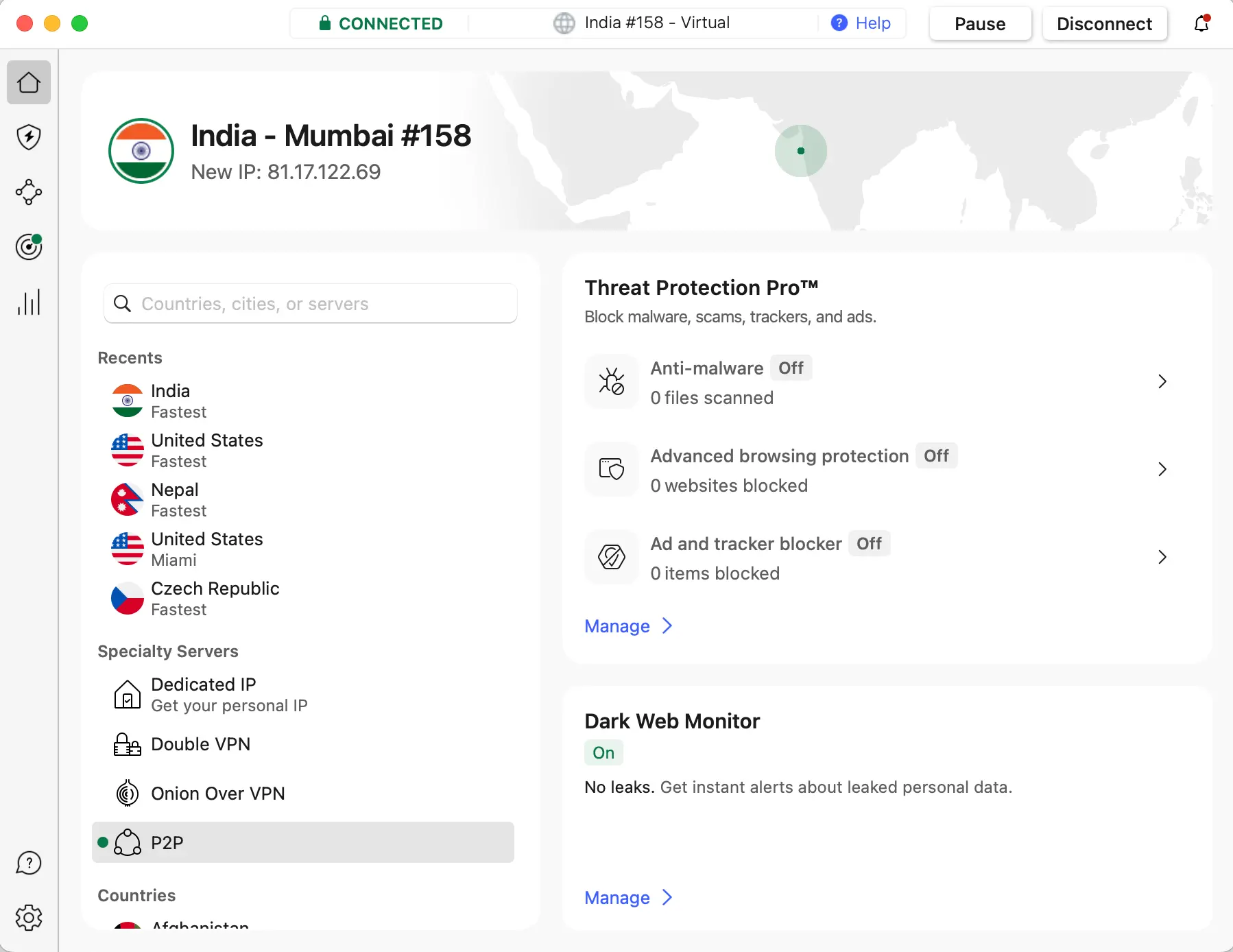Expand Advanced browsing protection chevron

[1162, 470]
